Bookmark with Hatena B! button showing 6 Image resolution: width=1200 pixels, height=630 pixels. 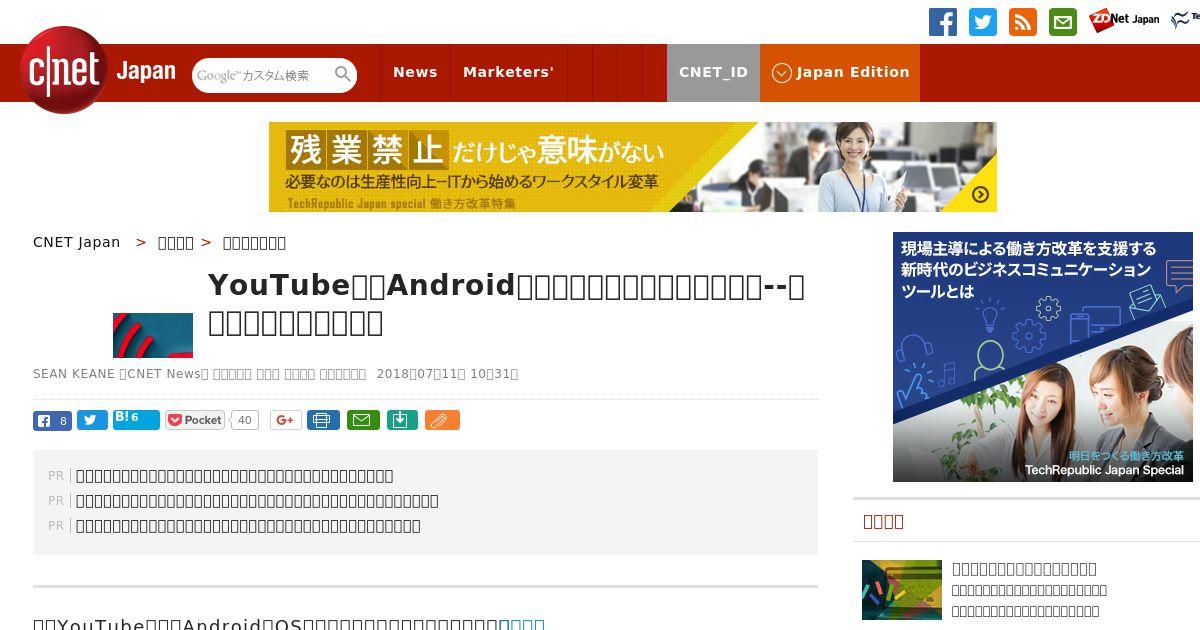tap(136, 419)
